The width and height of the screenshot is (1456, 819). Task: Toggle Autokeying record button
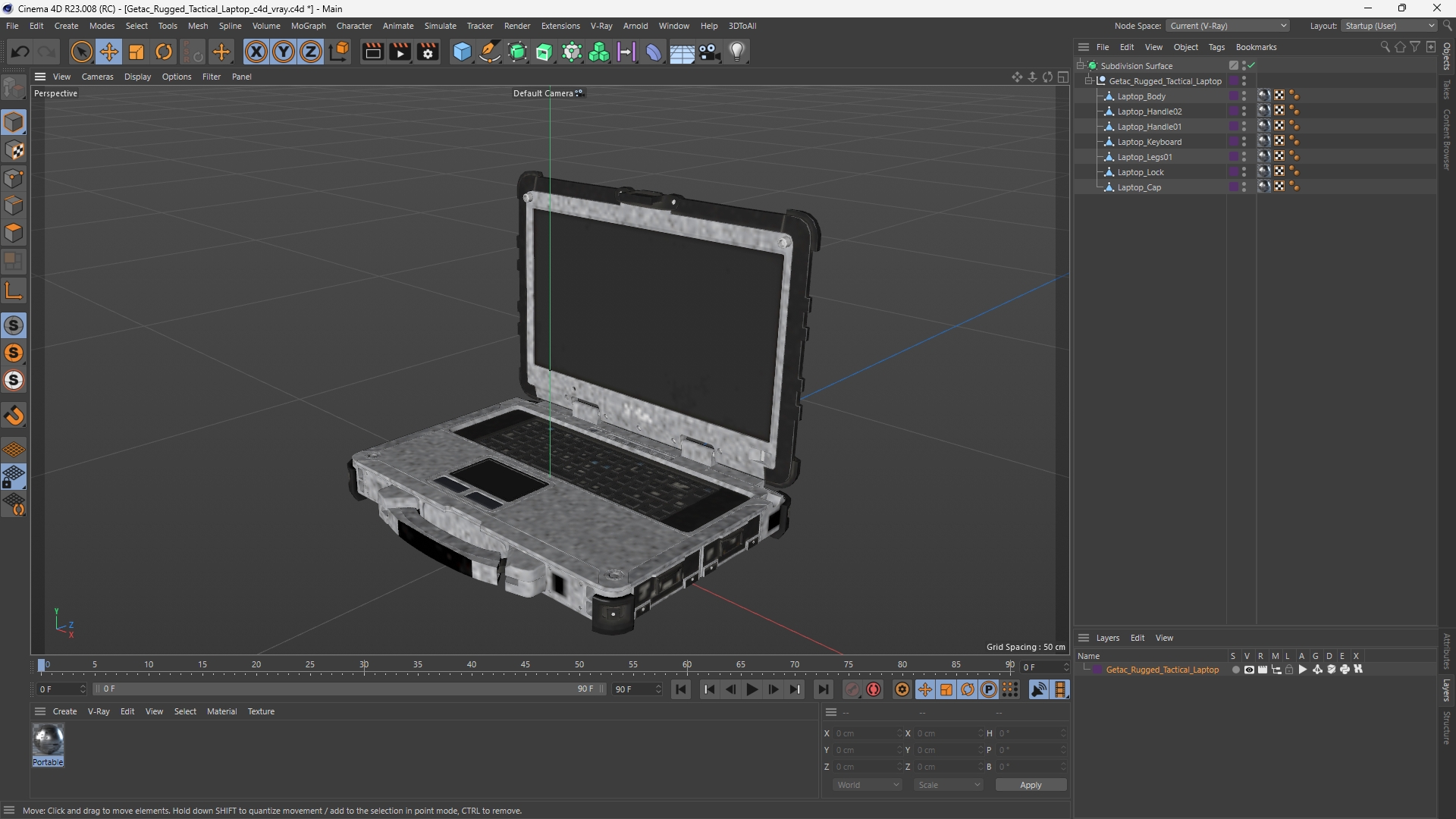click(x=874, y=689)
